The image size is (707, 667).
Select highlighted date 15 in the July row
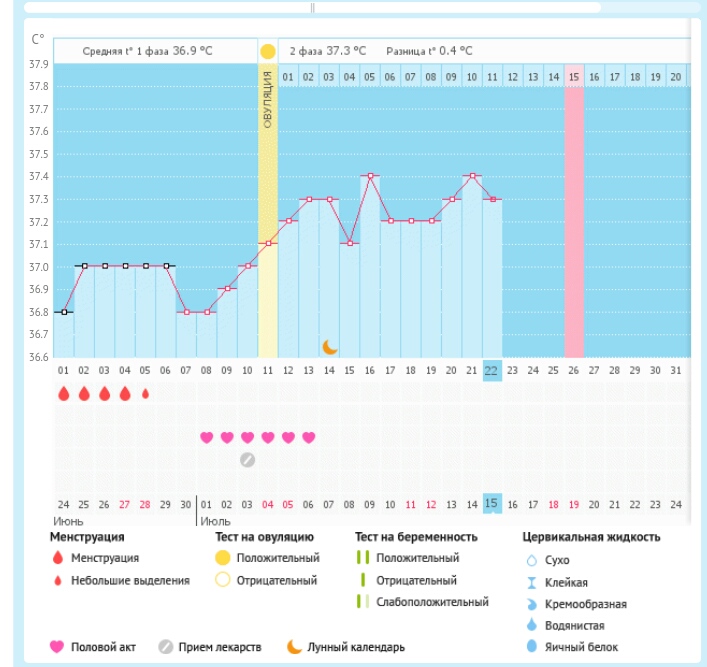(x=491, y=503)
